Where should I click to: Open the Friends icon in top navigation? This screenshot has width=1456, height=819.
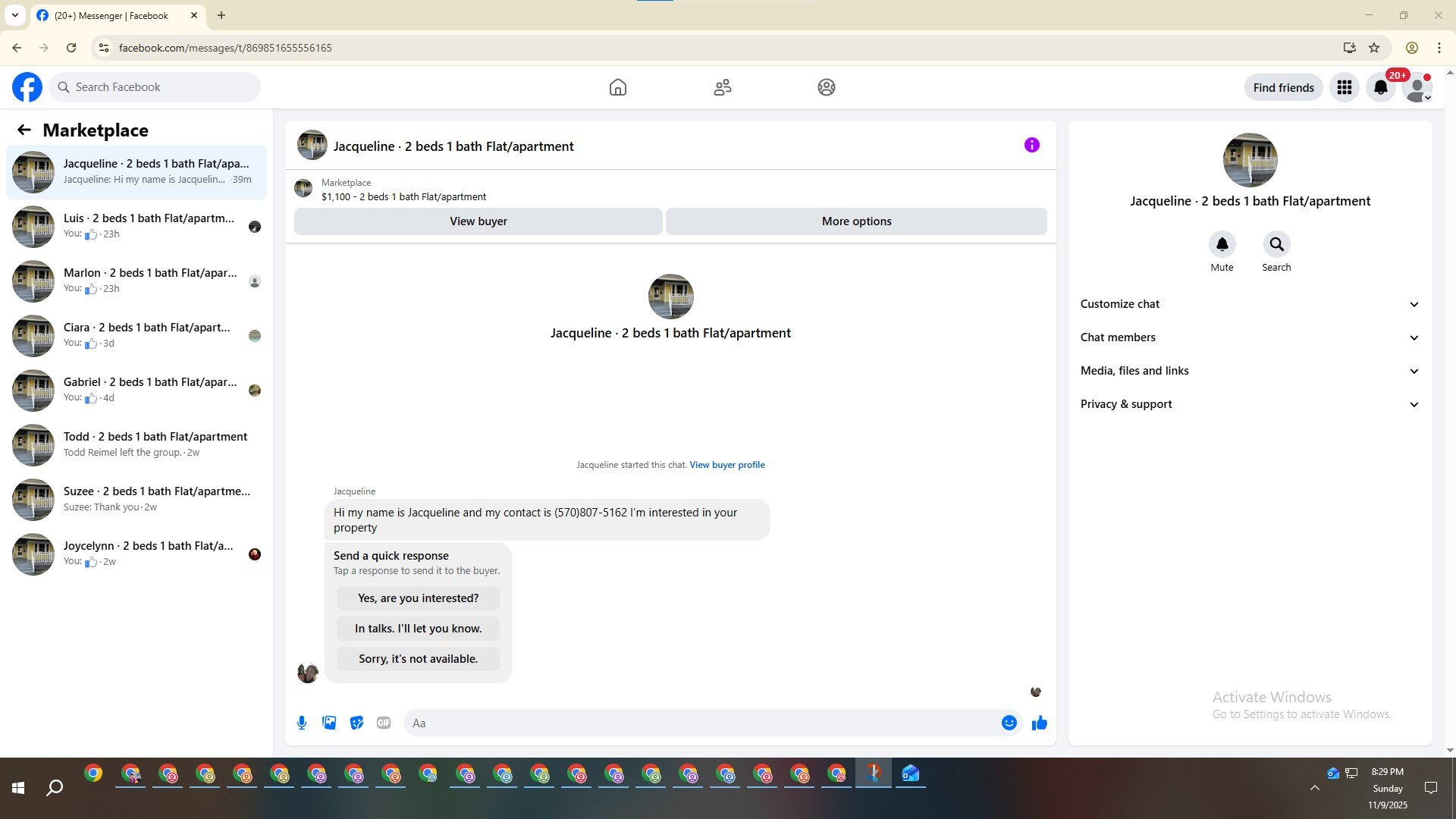point(723,87)
